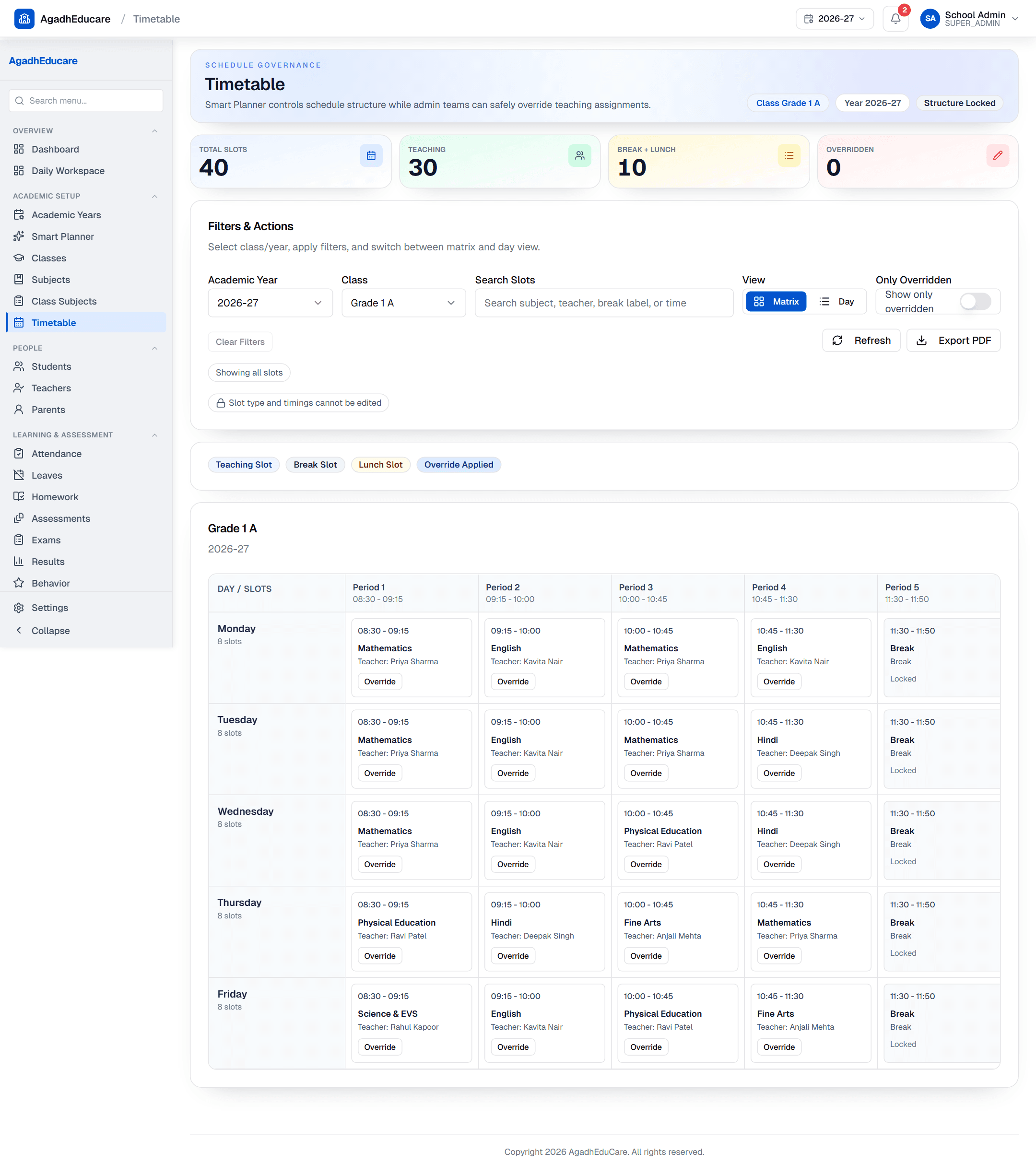Click the AgadhEducare logo icon in header
The image size is (1036, 1175).
24,18
